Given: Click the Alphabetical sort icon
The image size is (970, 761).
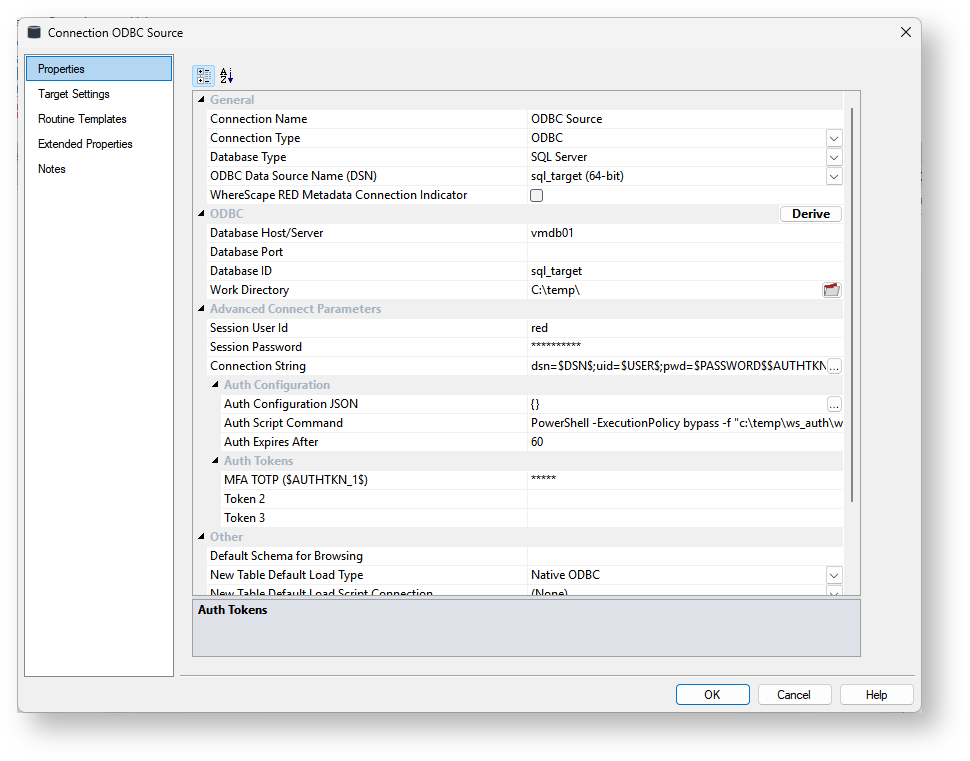Looking at the screenshot, I should click(227, 75).
